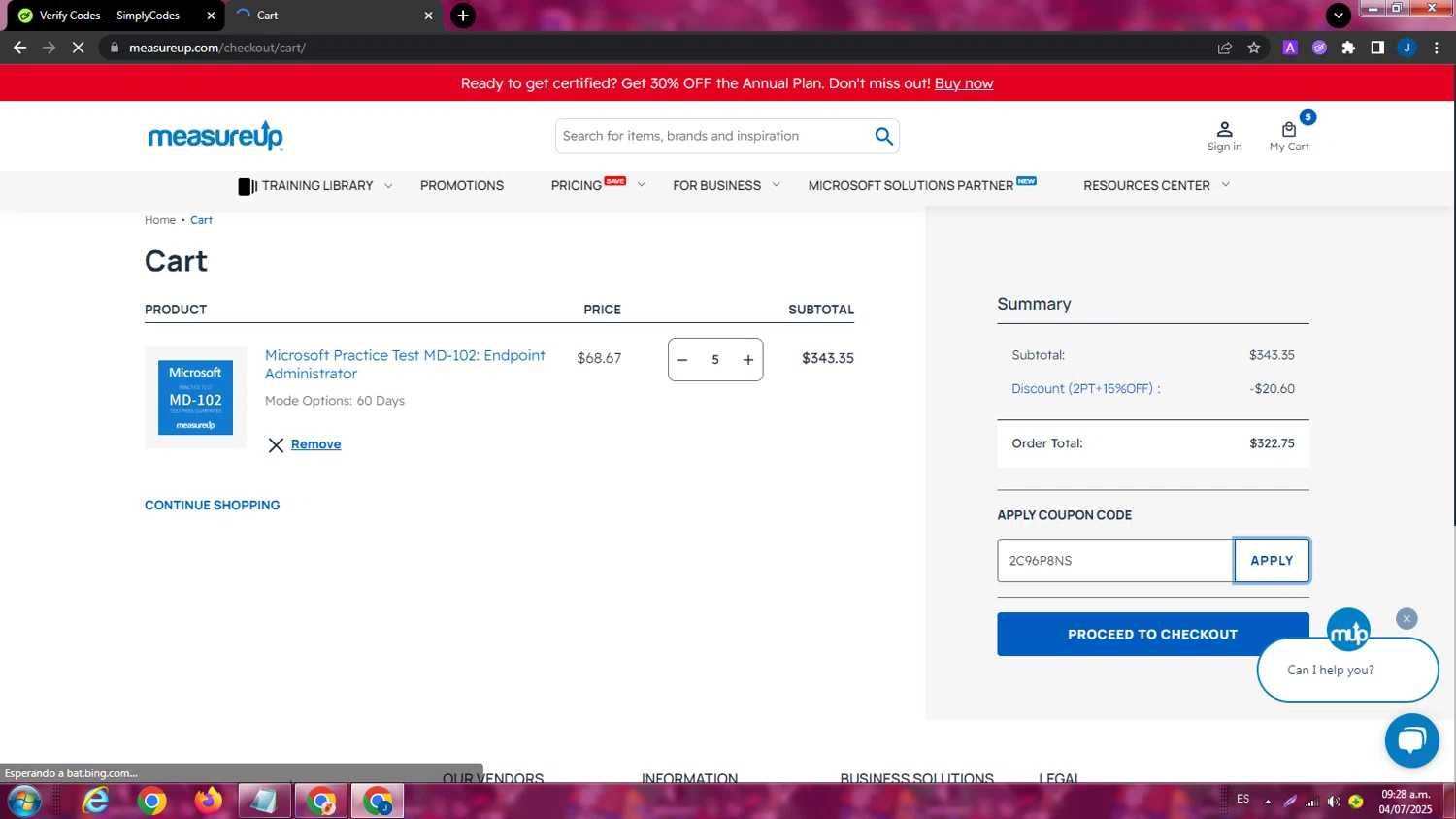Image resolution: width=1456 pixels, height=819 pixels.
Task: Focus the coupon code input field
Action: pos(1115,561)
